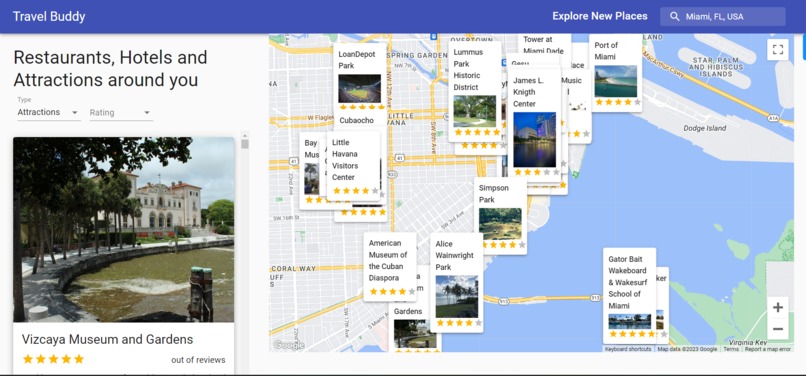Image resolution: width=806 pixels, height=376 pixels.
Task: Click the Cubaocho map card
Action: [x=356, y=120]
